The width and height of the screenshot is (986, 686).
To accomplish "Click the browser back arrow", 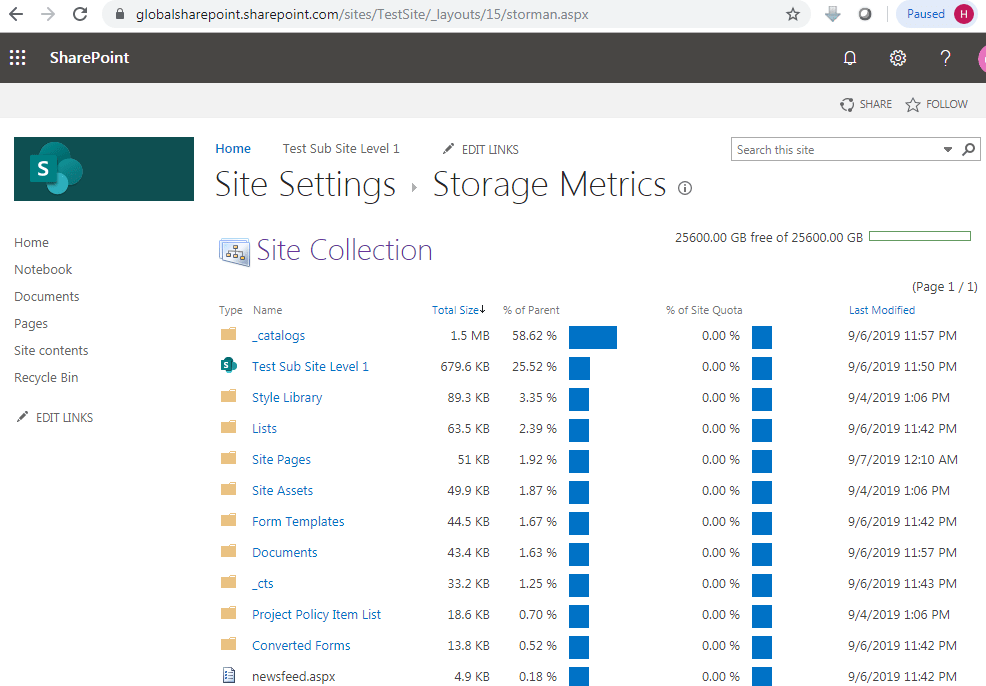I will tap(16, 14).
